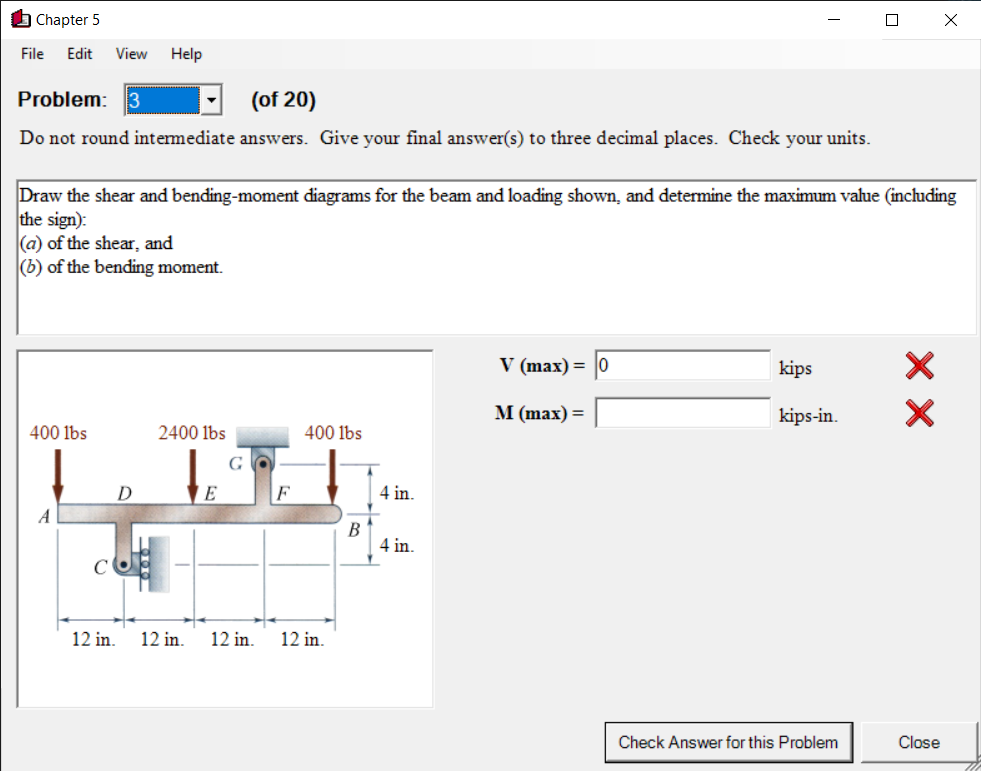Image resolution: width=981 pixels, height=771 pixels.
Task: Click the Close button
Action: 918,742
